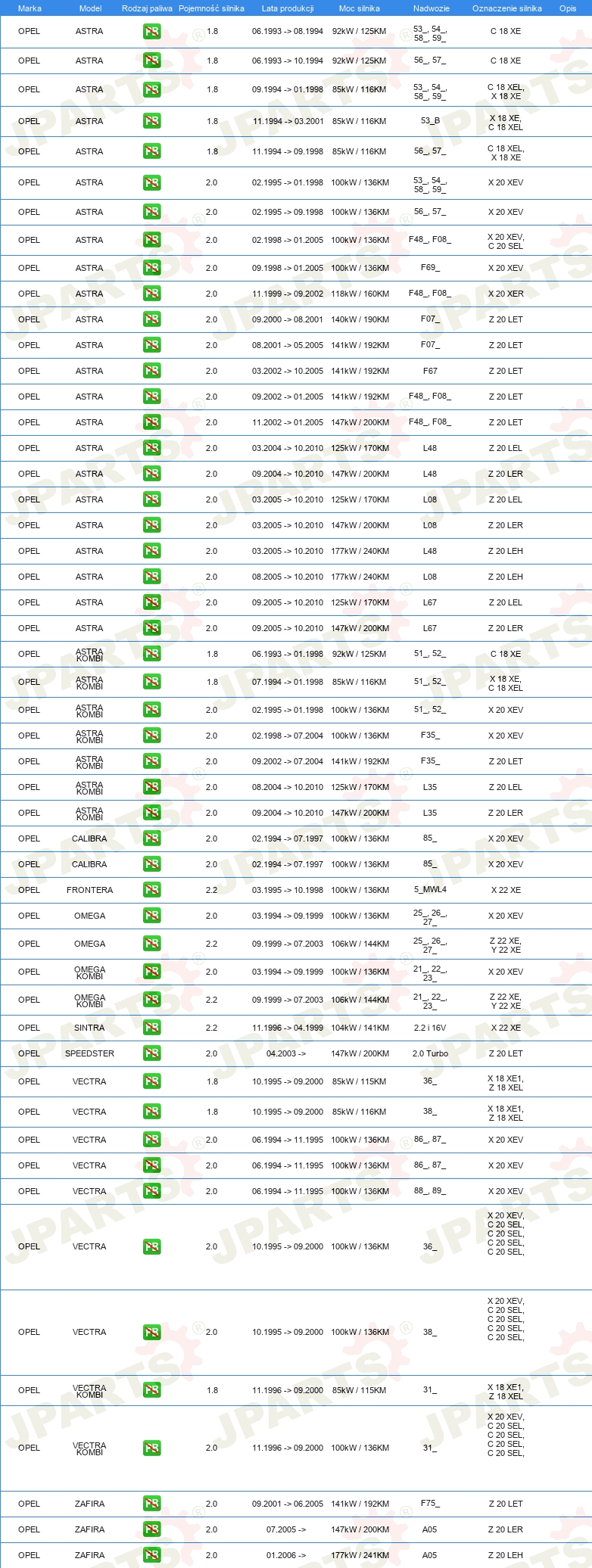Click the production years cell '11.1994 -> 03.2001'
This screenshot has width=592, height=1568.
(x=288, y=121)
